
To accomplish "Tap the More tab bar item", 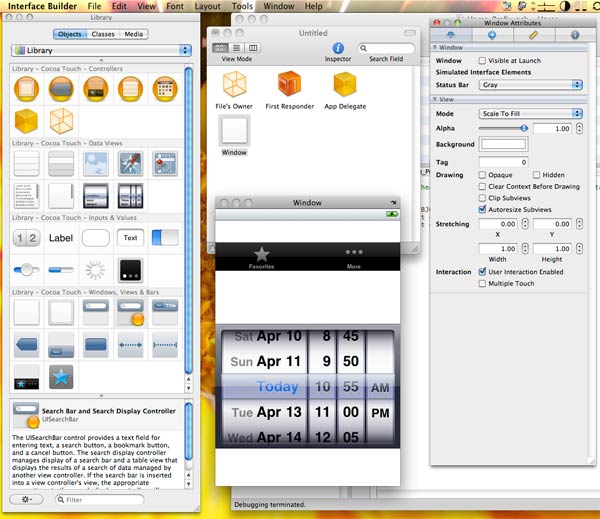I will coord(354,258).
